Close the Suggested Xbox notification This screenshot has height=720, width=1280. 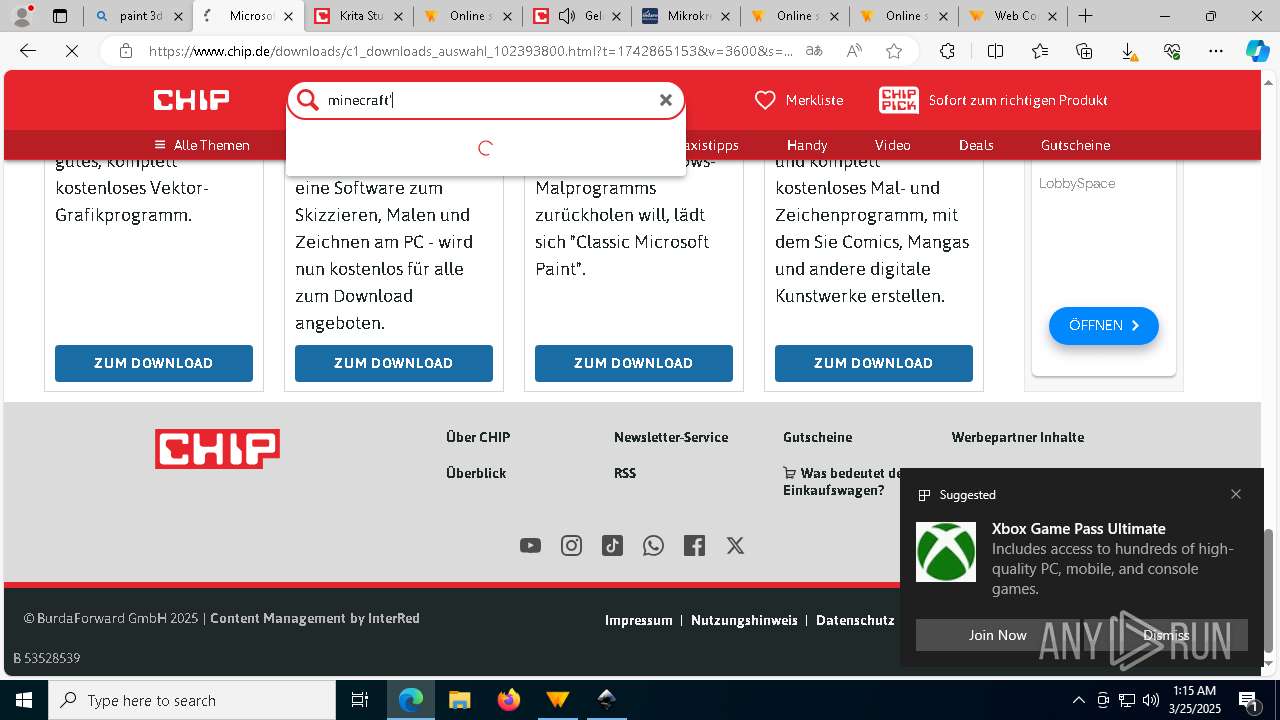(x=1236, y=494)
